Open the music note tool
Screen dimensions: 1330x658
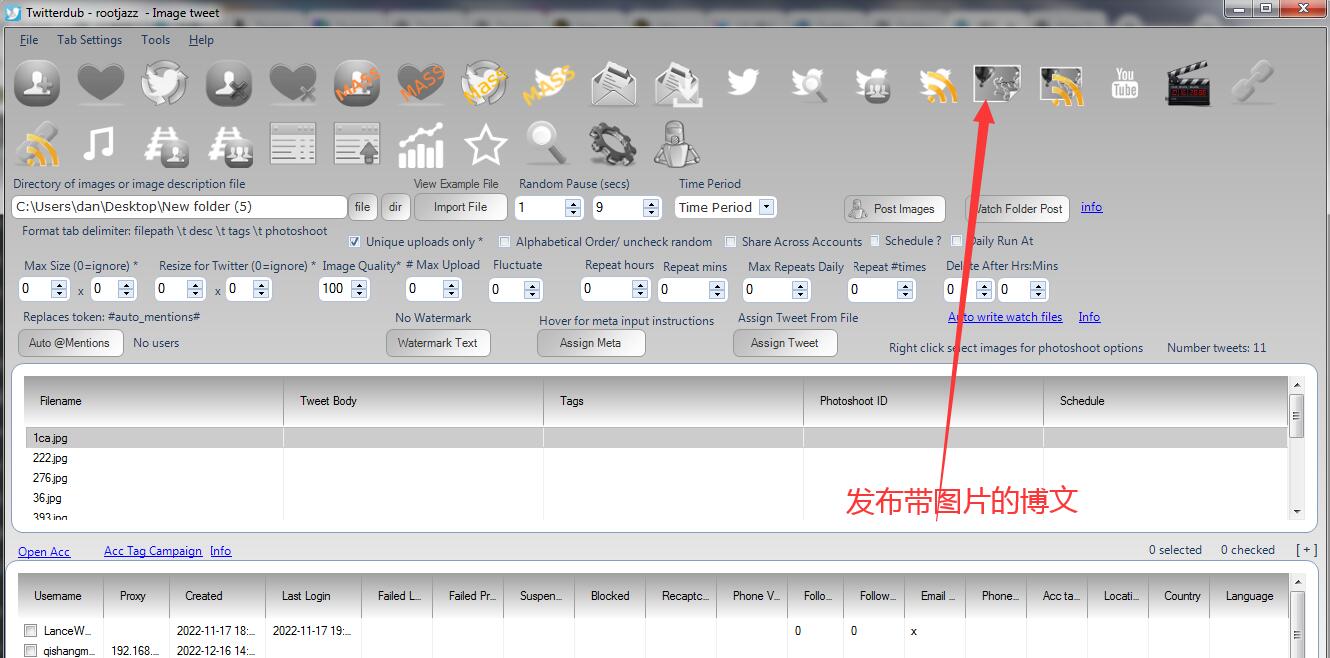(x=98, y=145)
